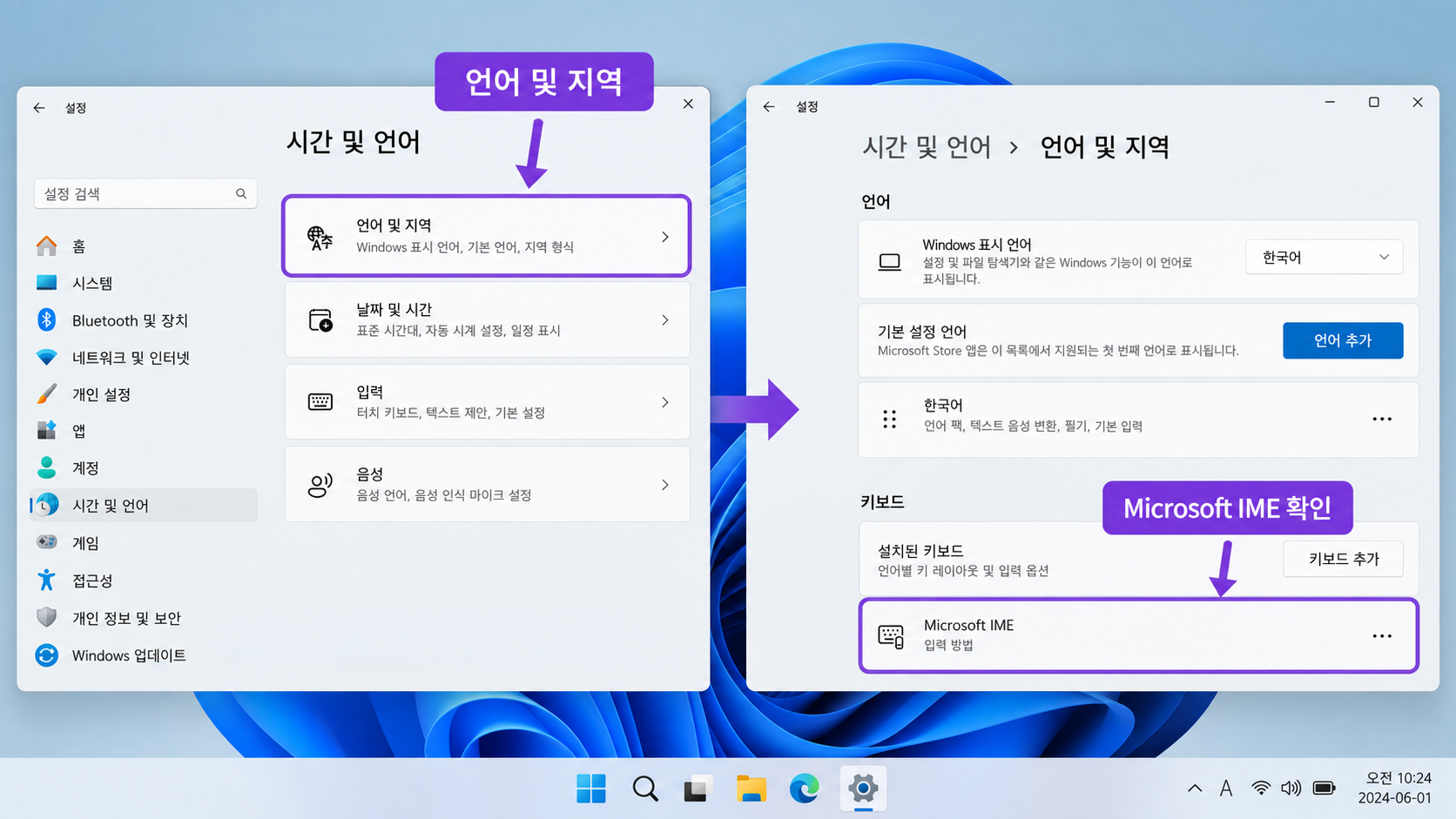Image resolution: width=1456 pixels, height=819 pixels.
Task: Show hidden tray icons chevron
Action: click(1195, 789)
